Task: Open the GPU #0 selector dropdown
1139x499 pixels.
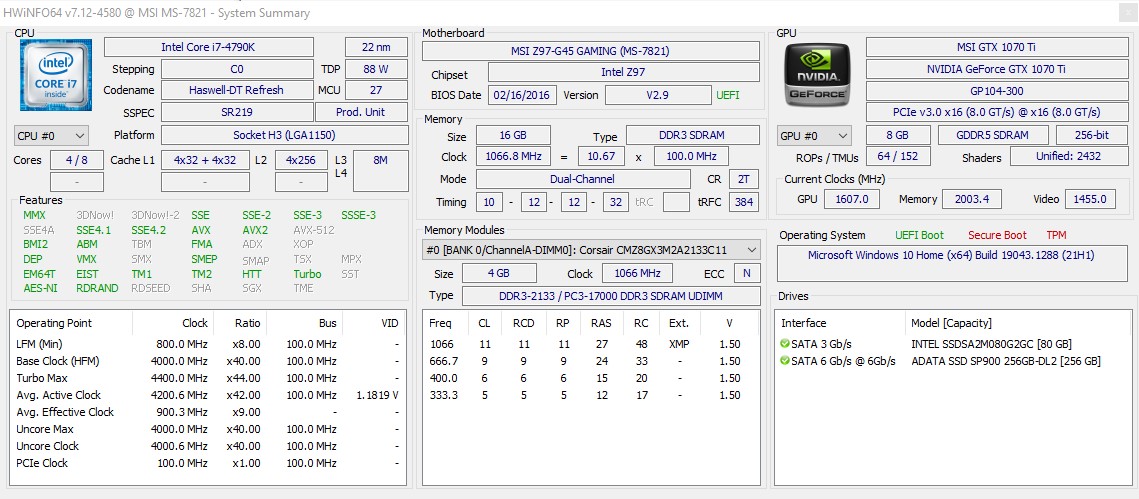Action: (814, 135)
